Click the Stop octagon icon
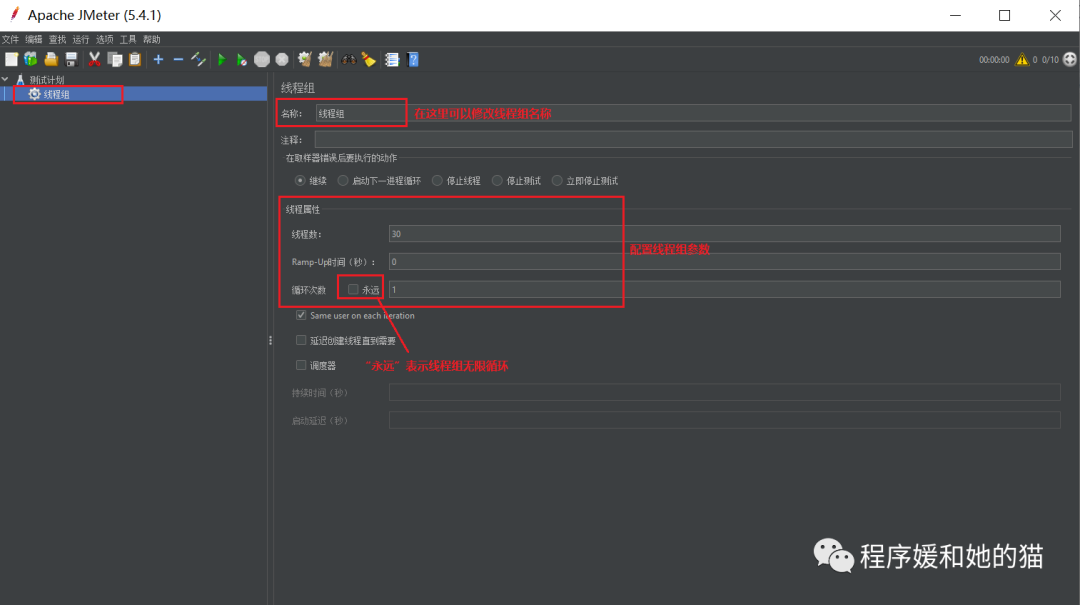Image resolution: width=1080 pixels, height=605 pixels. (x=262, y=59)
